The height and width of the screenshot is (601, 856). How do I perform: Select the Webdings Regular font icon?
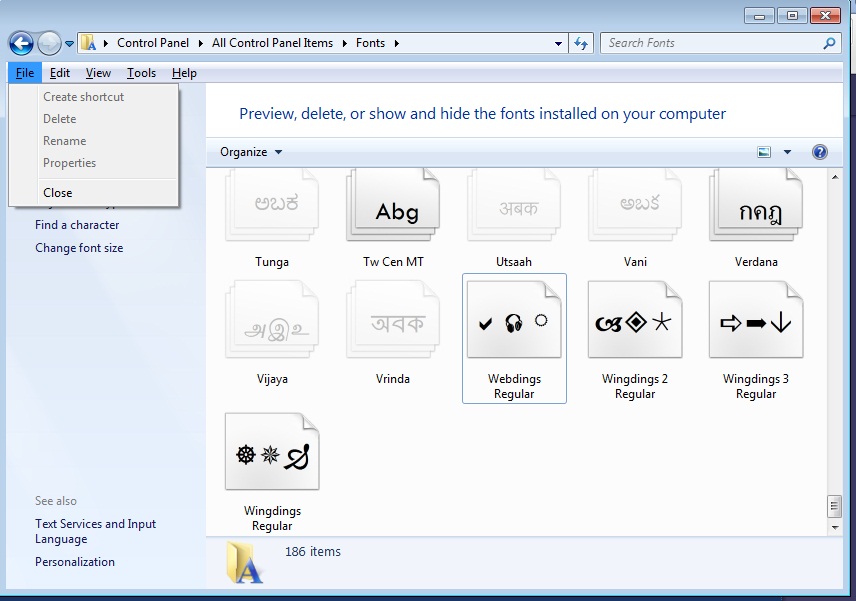click(514, 319)
